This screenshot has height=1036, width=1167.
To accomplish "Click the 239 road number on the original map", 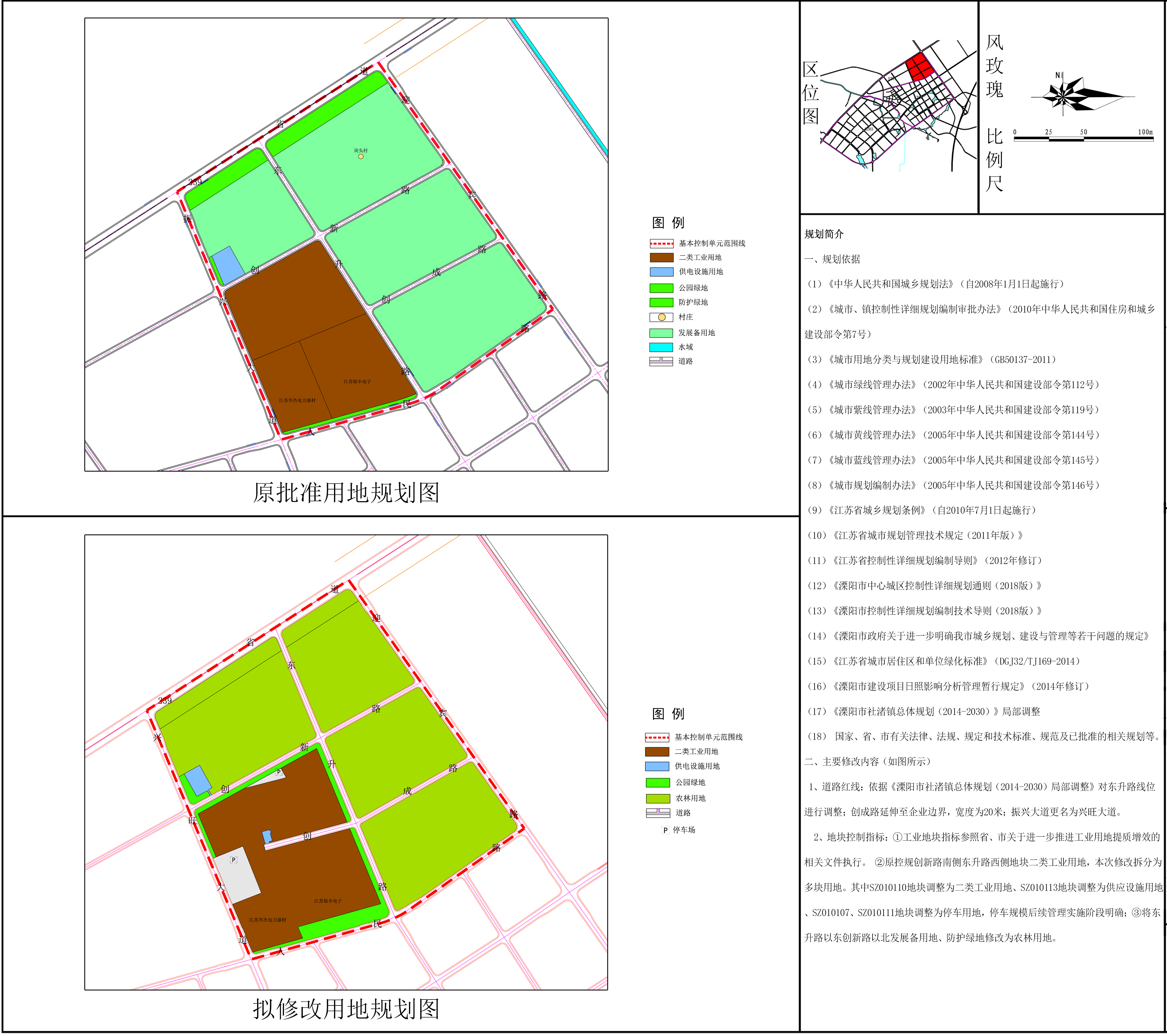I will coord(195,182).
